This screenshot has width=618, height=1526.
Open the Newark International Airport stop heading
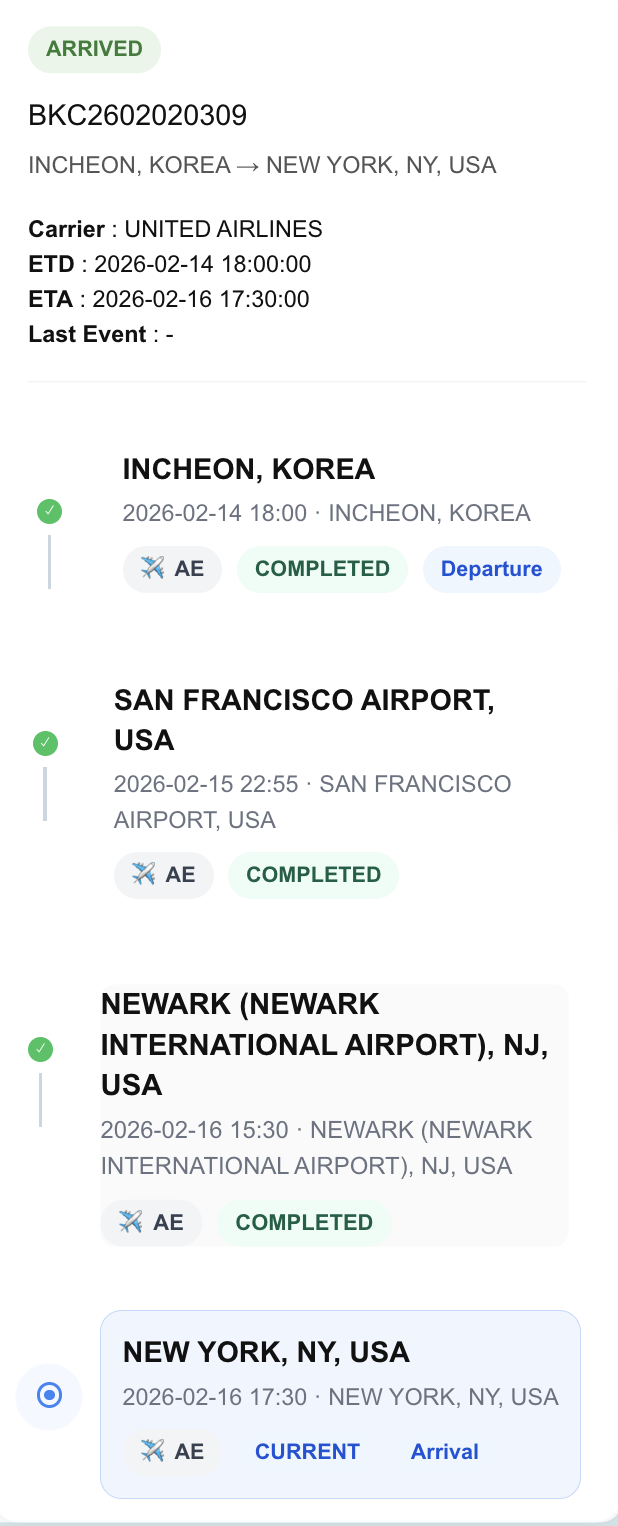(x=325, y=1044)
